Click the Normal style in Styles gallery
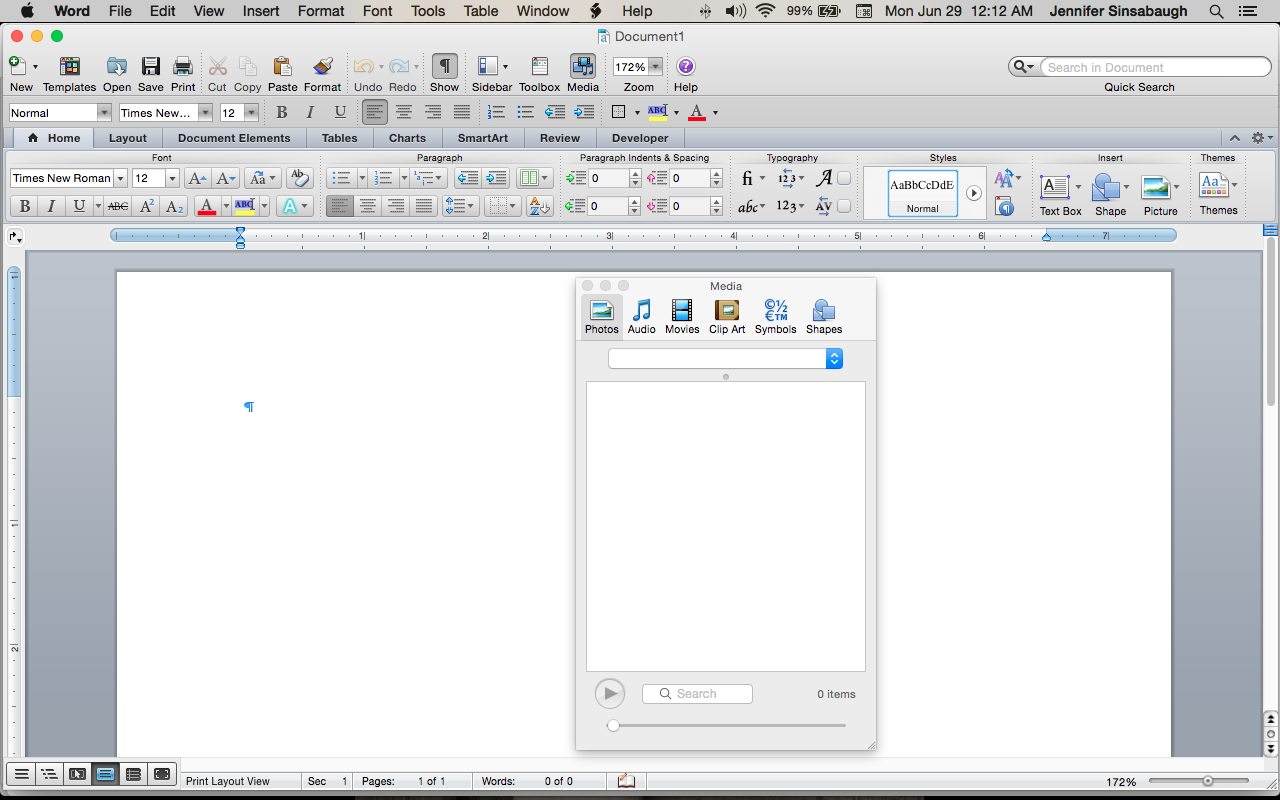 coord(922,193)
